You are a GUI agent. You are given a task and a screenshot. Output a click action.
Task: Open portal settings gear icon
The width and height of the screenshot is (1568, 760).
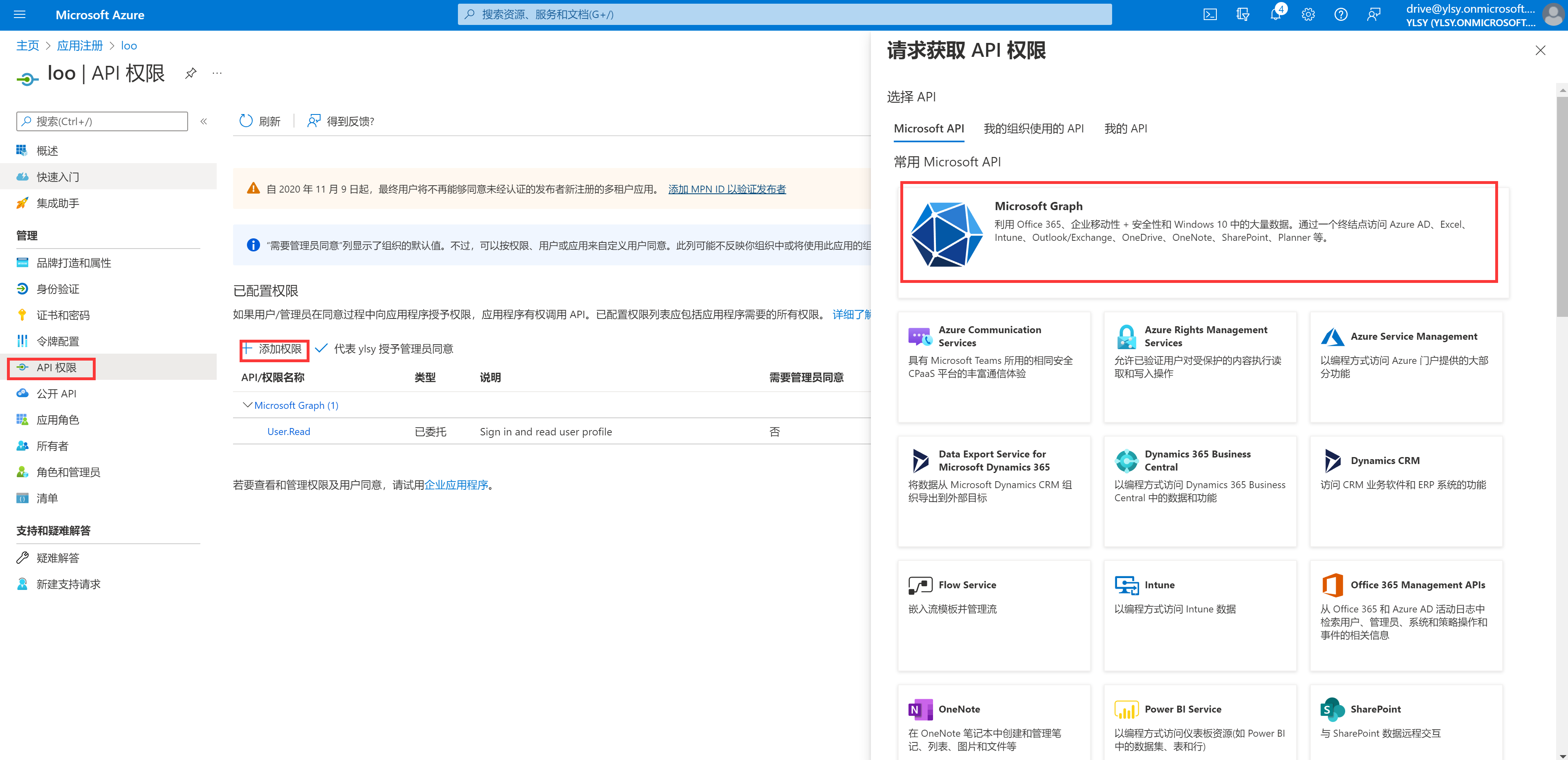tap(1308, 15)
